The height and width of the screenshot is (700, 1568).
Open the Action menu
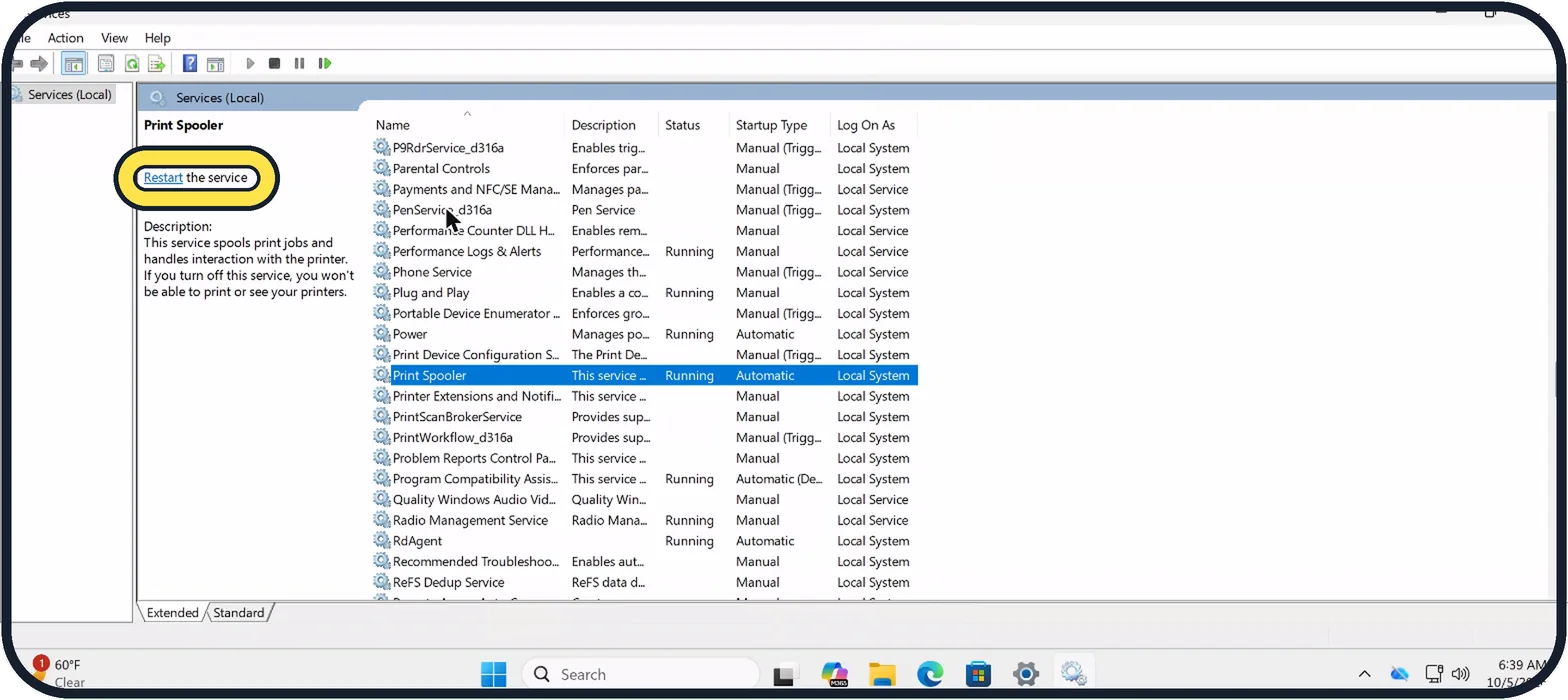click(x=66, y=38)
